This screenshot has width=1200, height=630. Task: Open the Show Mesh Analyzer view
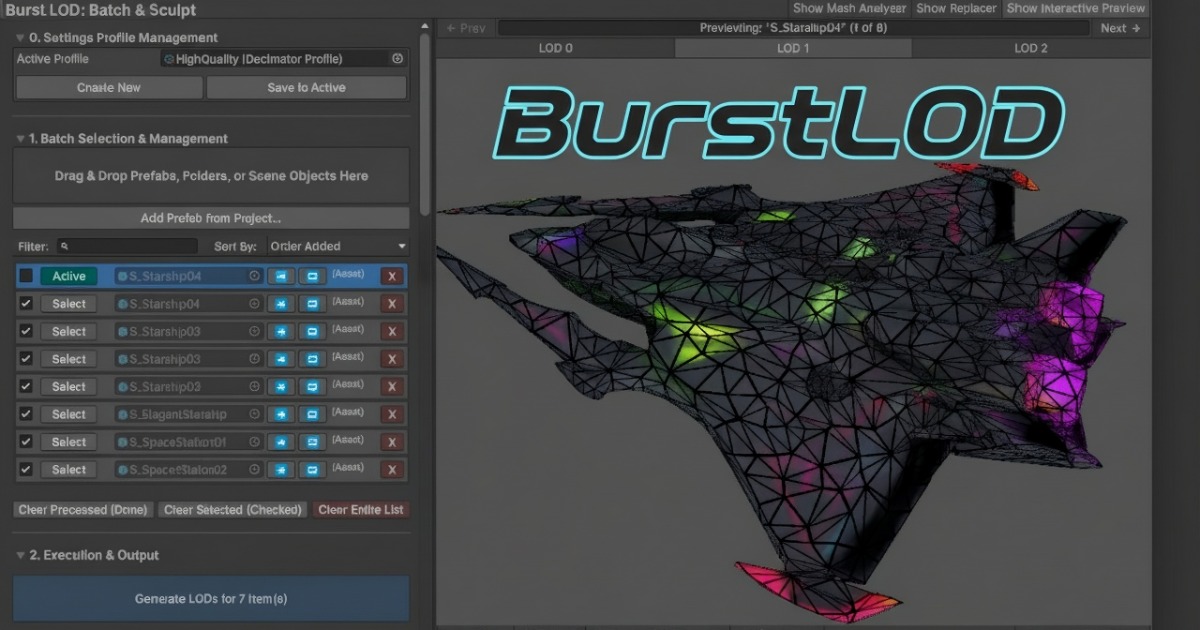[849, 8]
